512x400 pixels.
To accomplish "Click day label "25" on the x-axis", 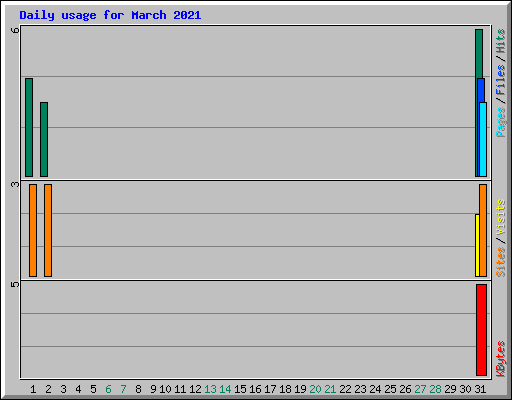I will tap(390, 389).
